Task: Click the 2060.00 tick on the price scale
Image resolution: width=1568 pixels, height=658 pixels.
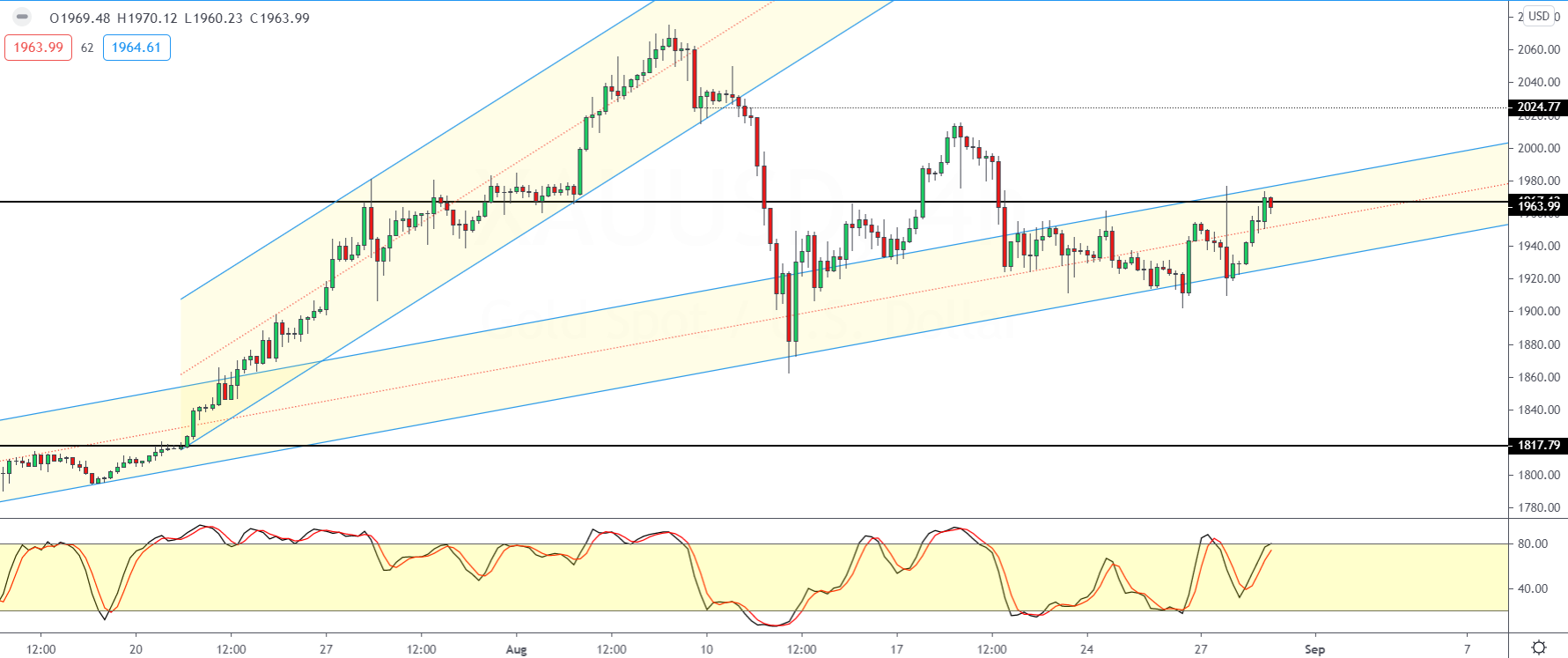Action: point(1538,49)
